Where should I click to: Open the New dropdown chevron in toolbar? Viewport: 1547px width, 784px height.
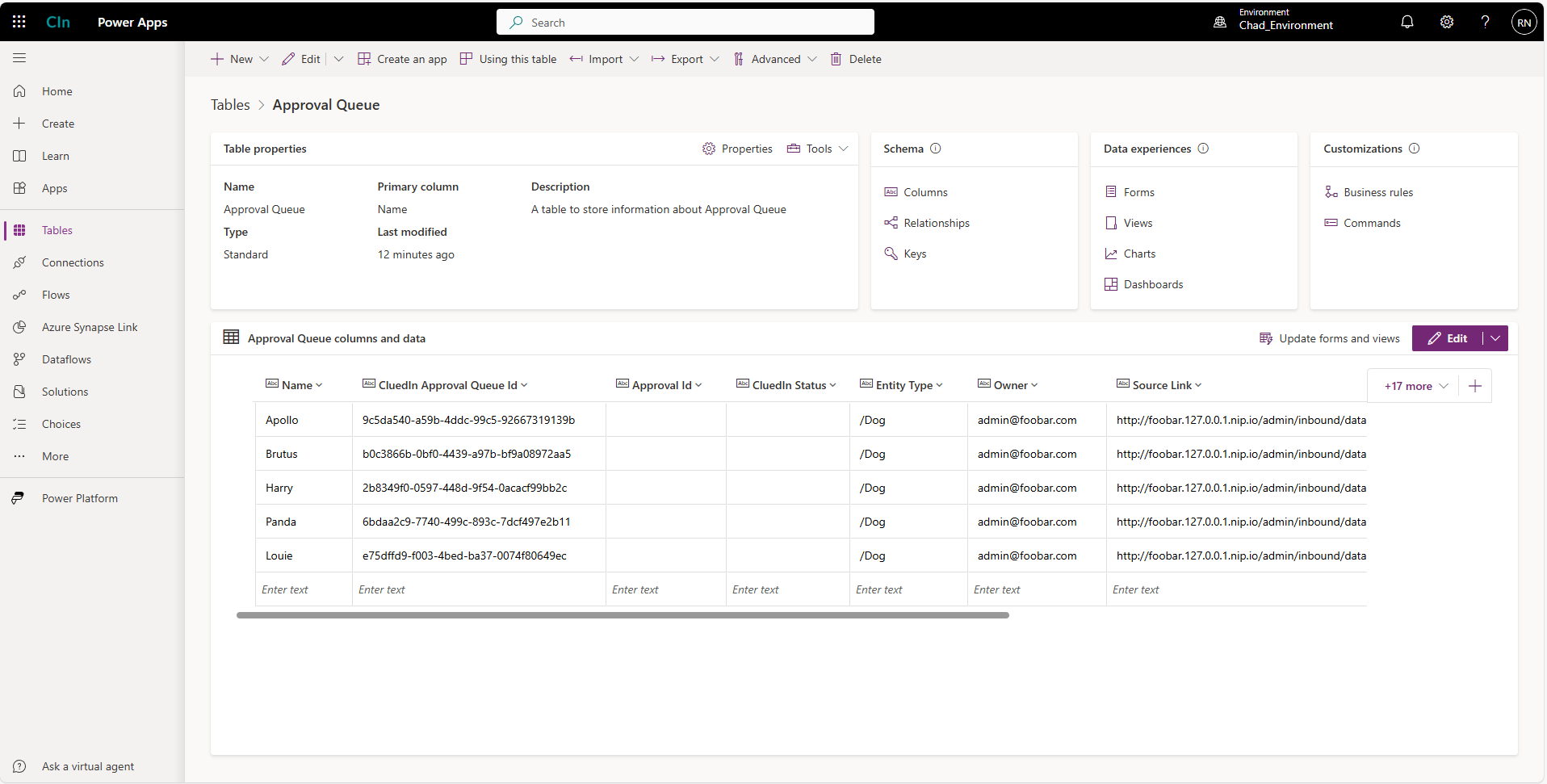264,59
